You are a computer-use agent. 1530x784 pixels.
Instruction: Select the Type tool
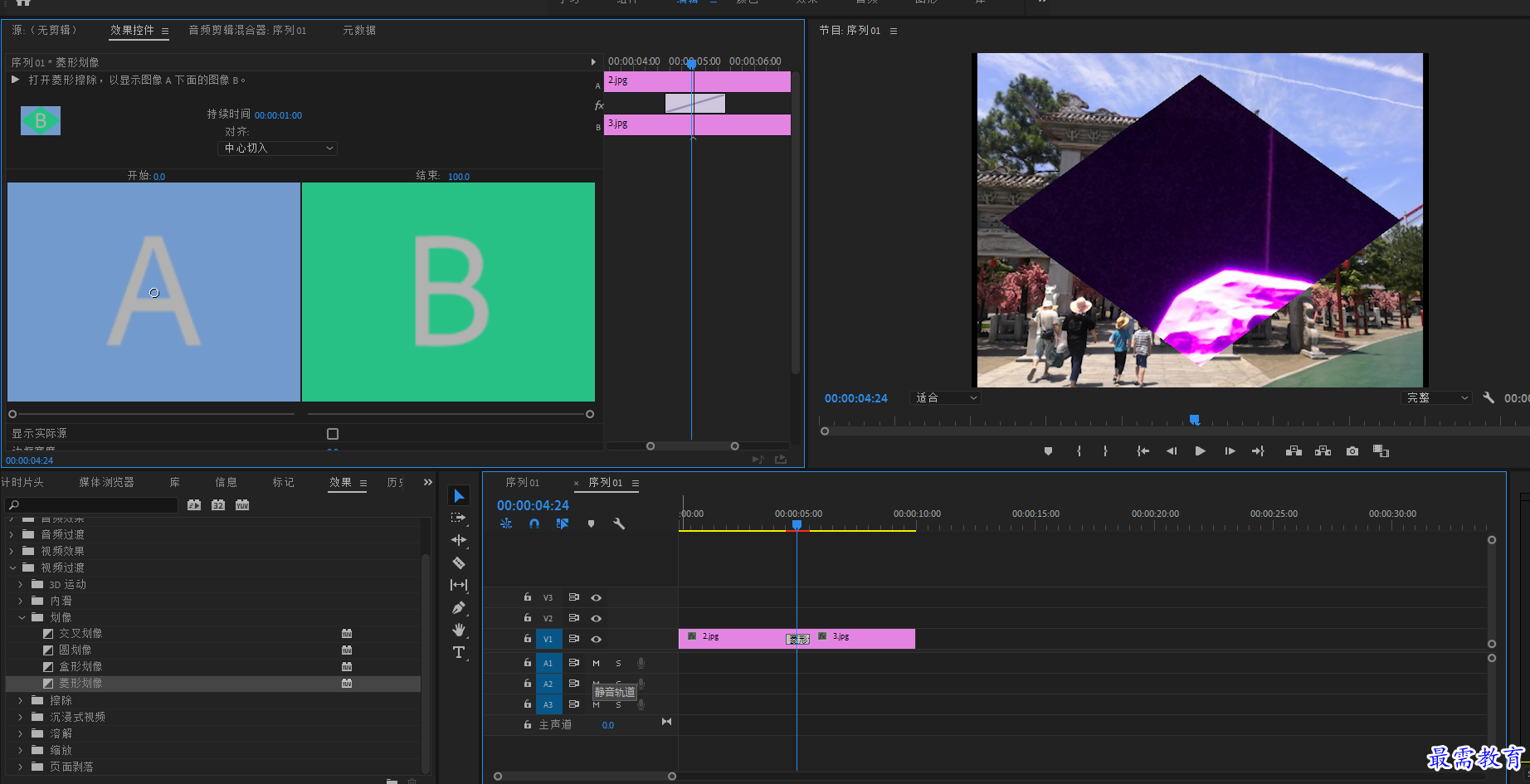click(x=459, y=653)
